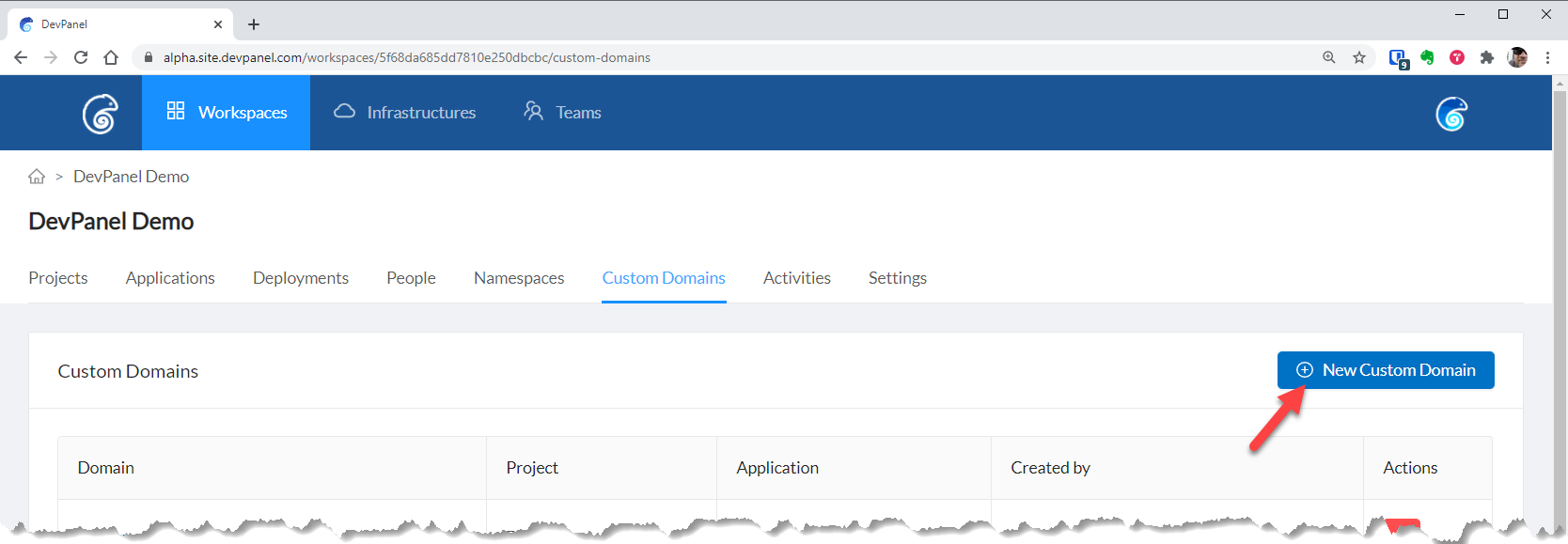Open a new browser tab
Image resolution: width=1568 pixels, height=544 pixels.
(x=254, y=24)
